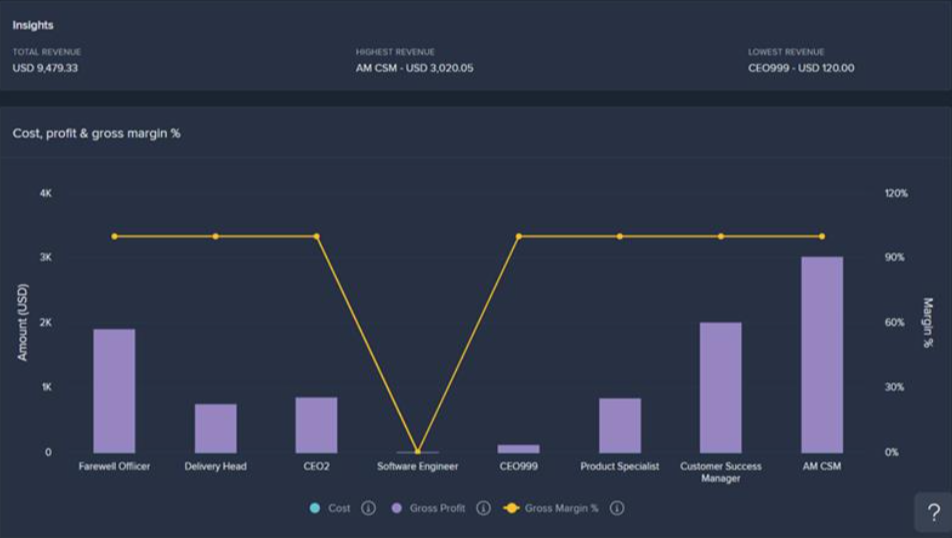Select the small CEO999 bar
This screenshot has width=952, height=538.
click(x=518, y=448)
